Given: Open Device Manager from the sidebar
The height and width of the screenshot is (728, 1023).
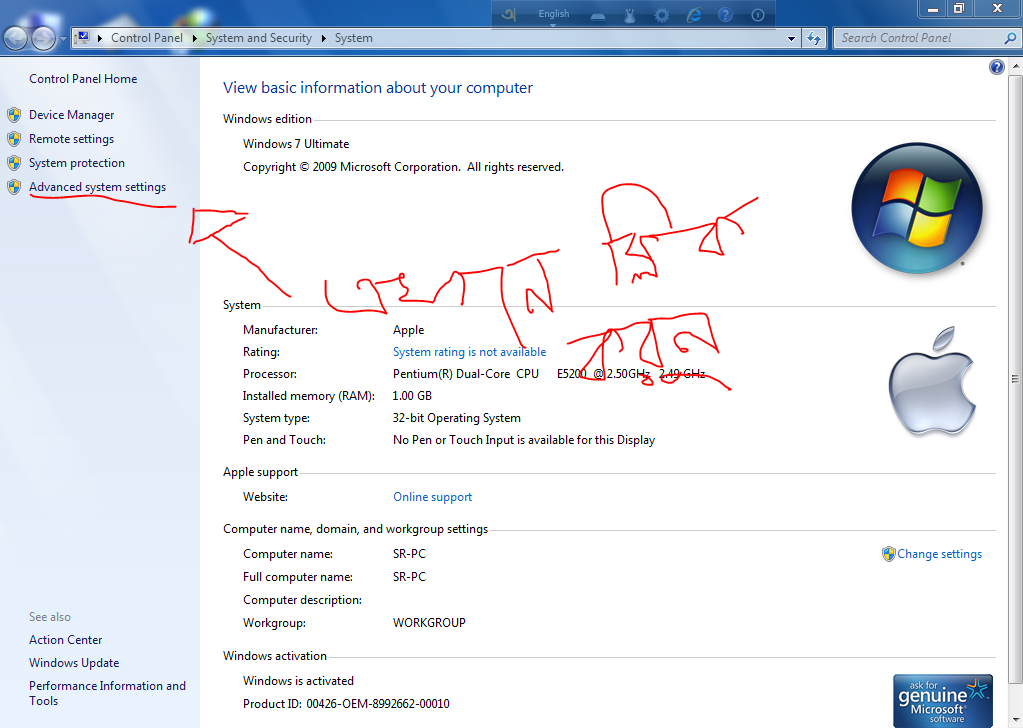Looking at the screenshot, I should pyautogui.click(x=71, y=115).
